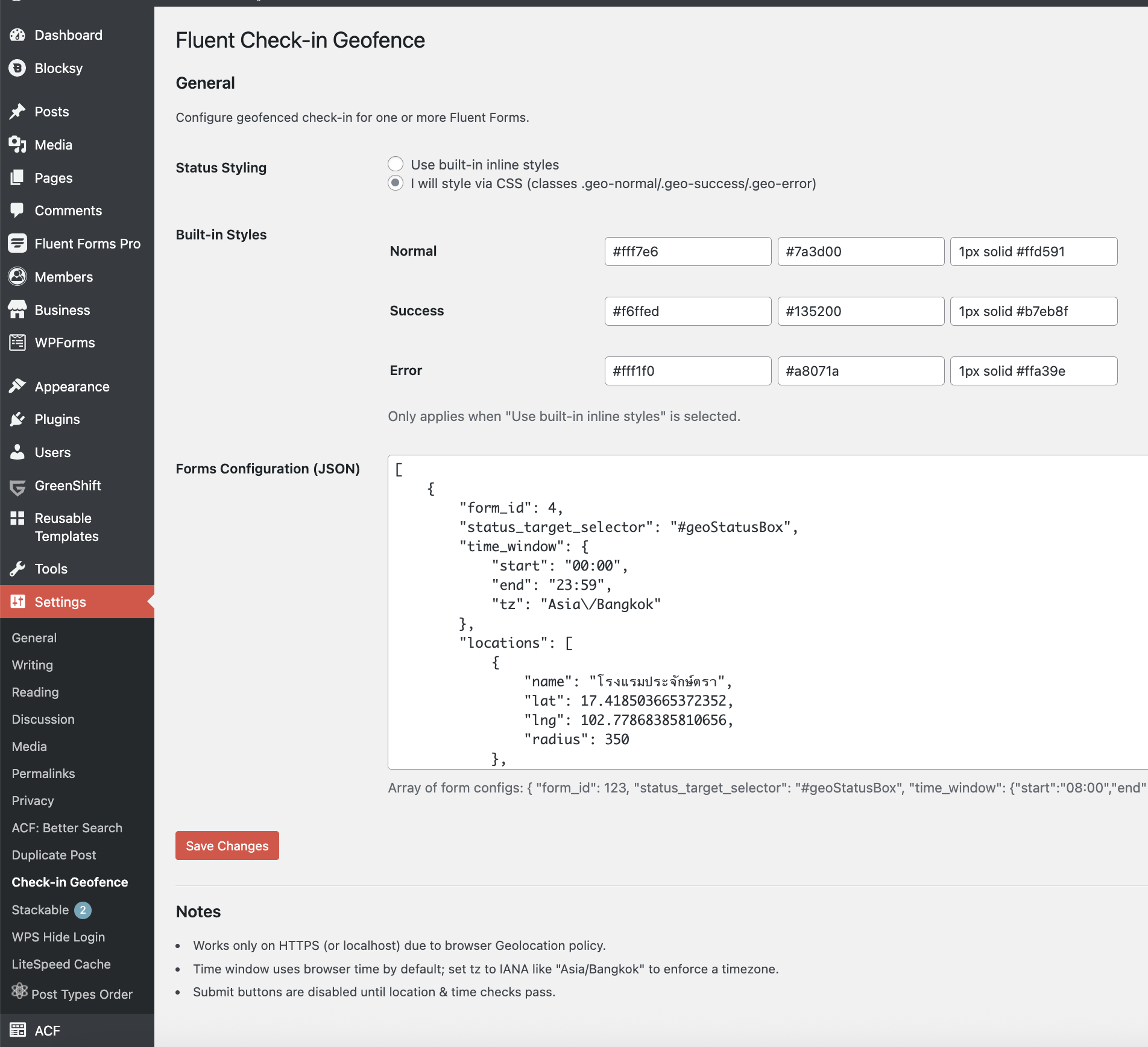Open Permalinks settings submenu
Screen dimensions: 1148x1047
(x=43, y=773)
